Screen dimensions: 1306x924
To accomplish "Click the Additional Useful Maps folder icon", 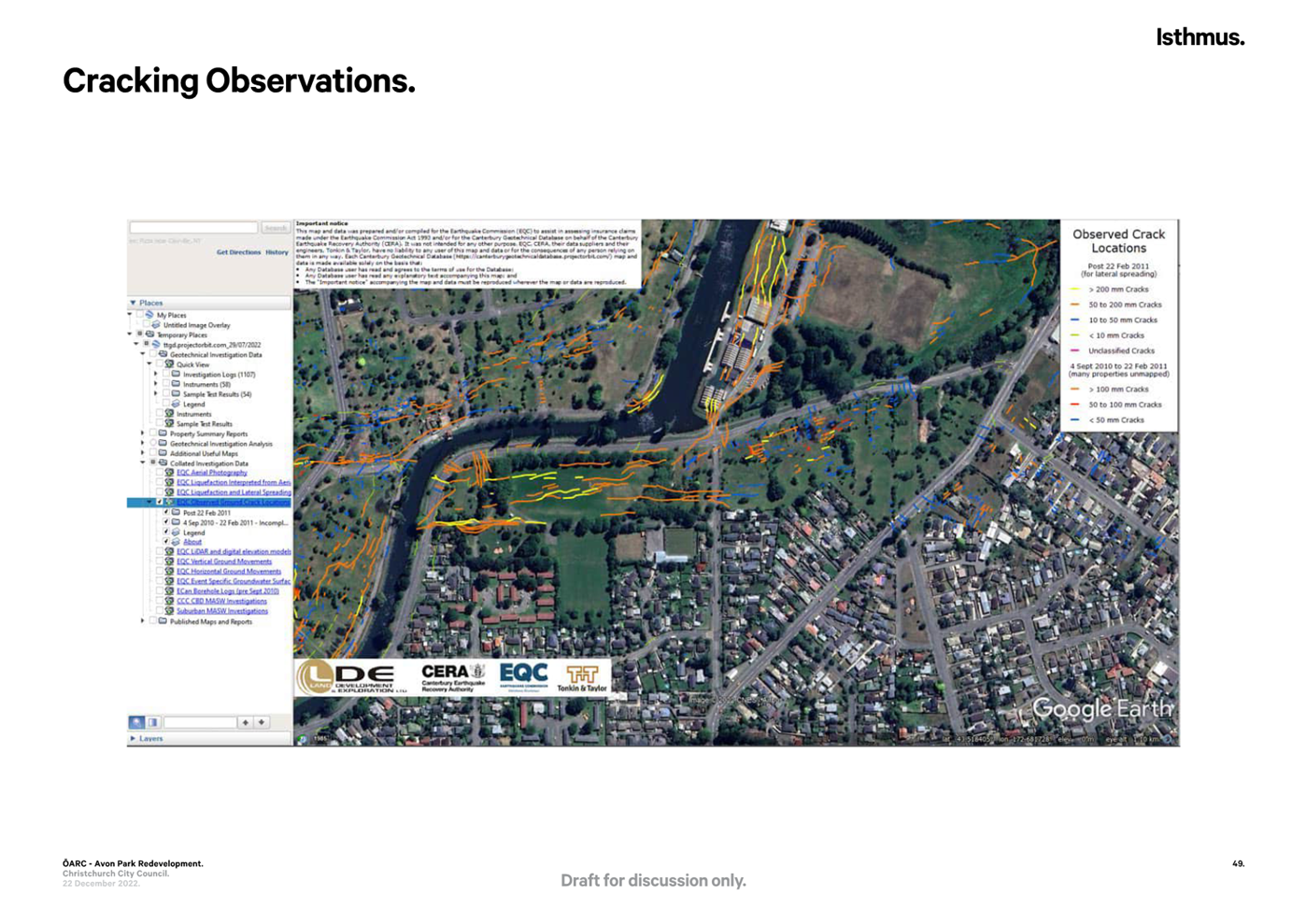I will pyautogui.click(x=163, y=453).
